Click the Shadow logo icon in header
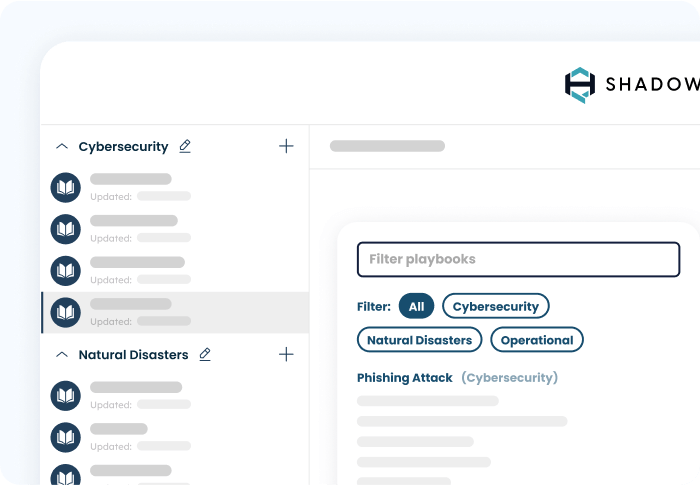This screenshot has height=485, width=700. coord(579,84)
